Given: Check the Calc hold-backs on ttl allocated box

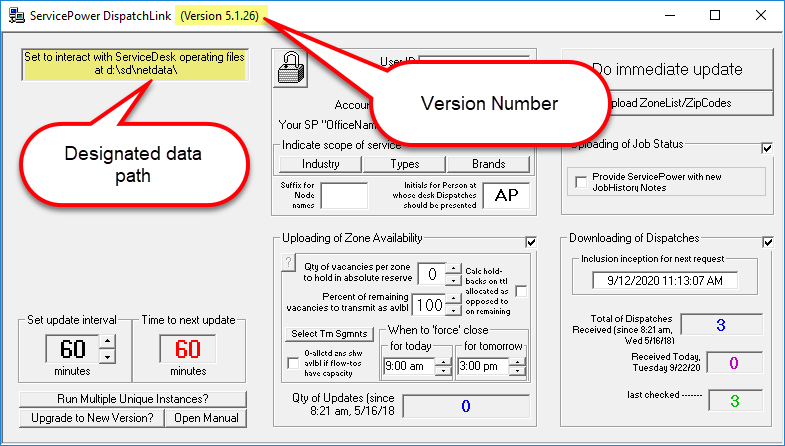Looking at the screenshot, I should [x=521, y=290].
